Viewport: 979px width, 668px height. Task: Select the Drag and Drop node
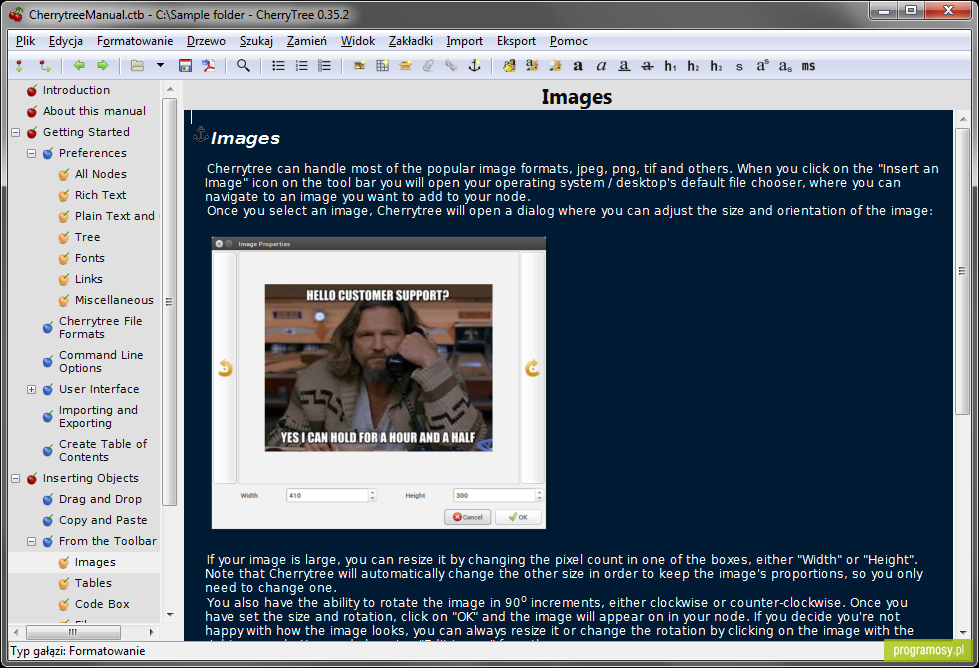[100, 499]
